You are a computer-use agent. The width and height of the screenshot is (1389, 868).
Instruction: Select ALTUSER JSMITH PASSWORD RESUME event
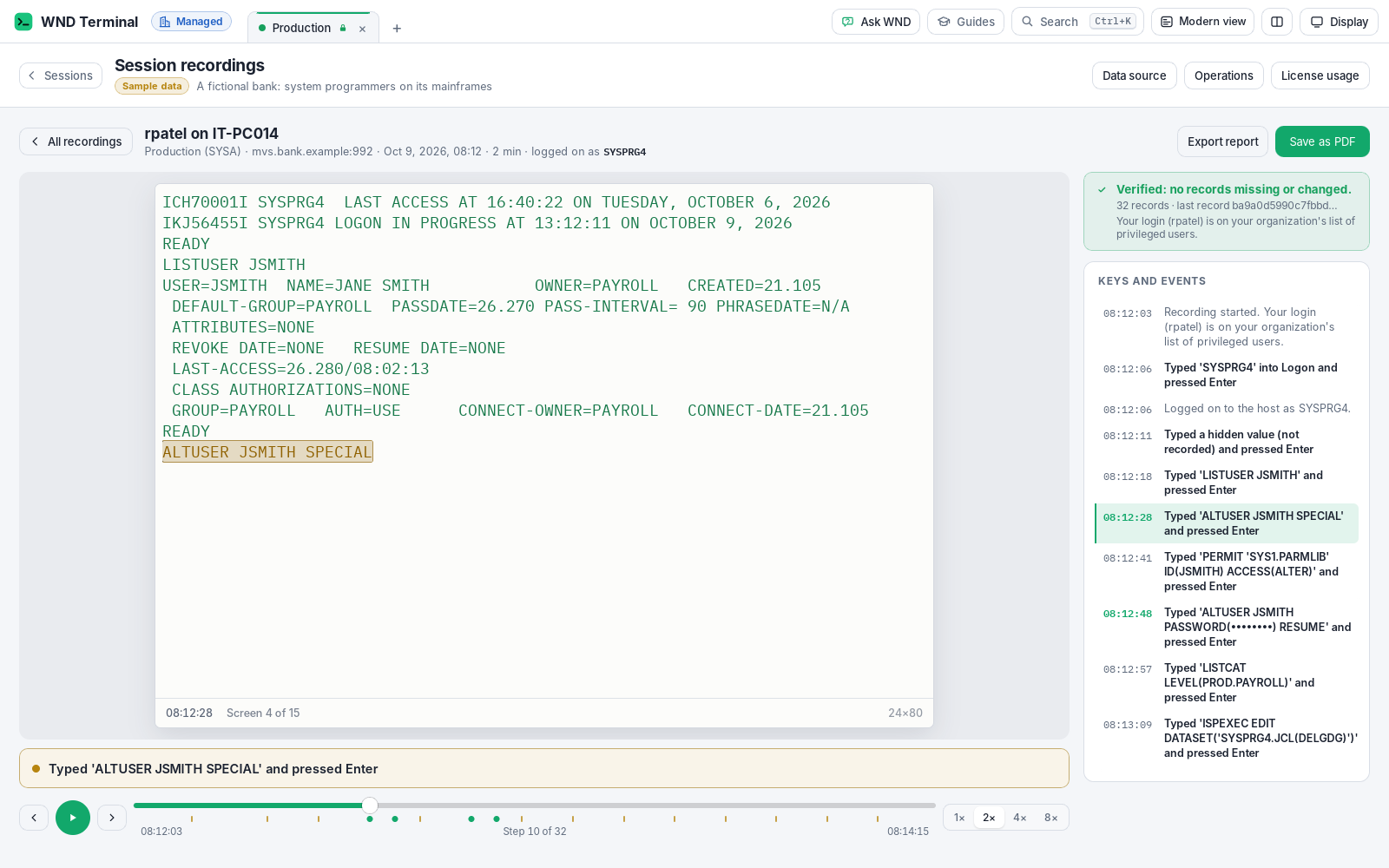(1227, 627)
